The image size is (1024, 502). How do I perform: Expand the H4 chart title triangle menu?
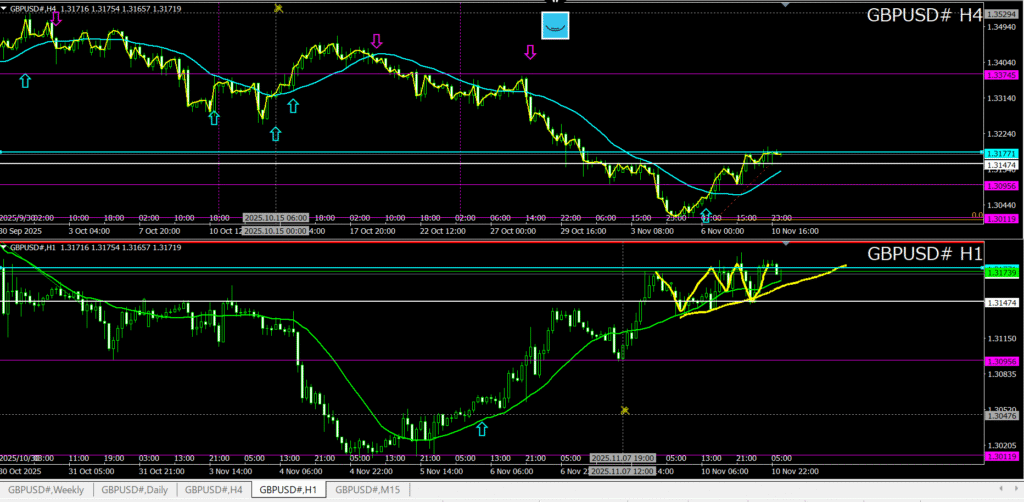coord(5,8)
